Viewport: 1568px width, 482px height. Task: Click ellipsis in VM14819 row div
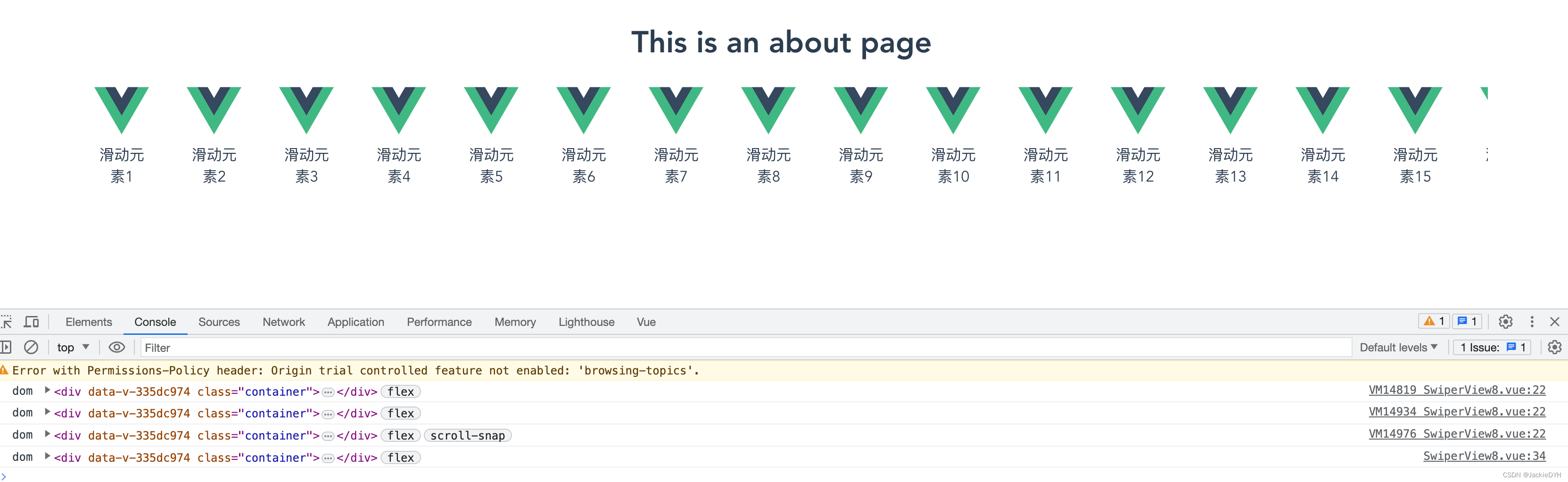click(x=328, y=392)
